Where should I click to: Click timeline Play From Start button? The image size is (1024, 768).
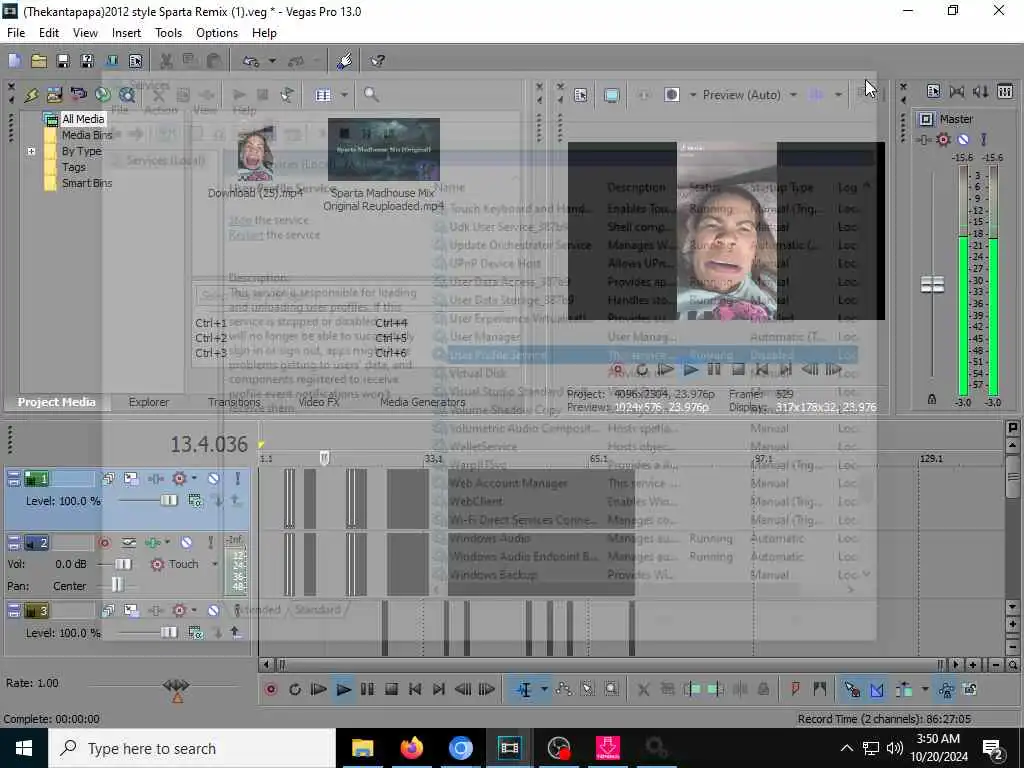(x=319, y=690)
